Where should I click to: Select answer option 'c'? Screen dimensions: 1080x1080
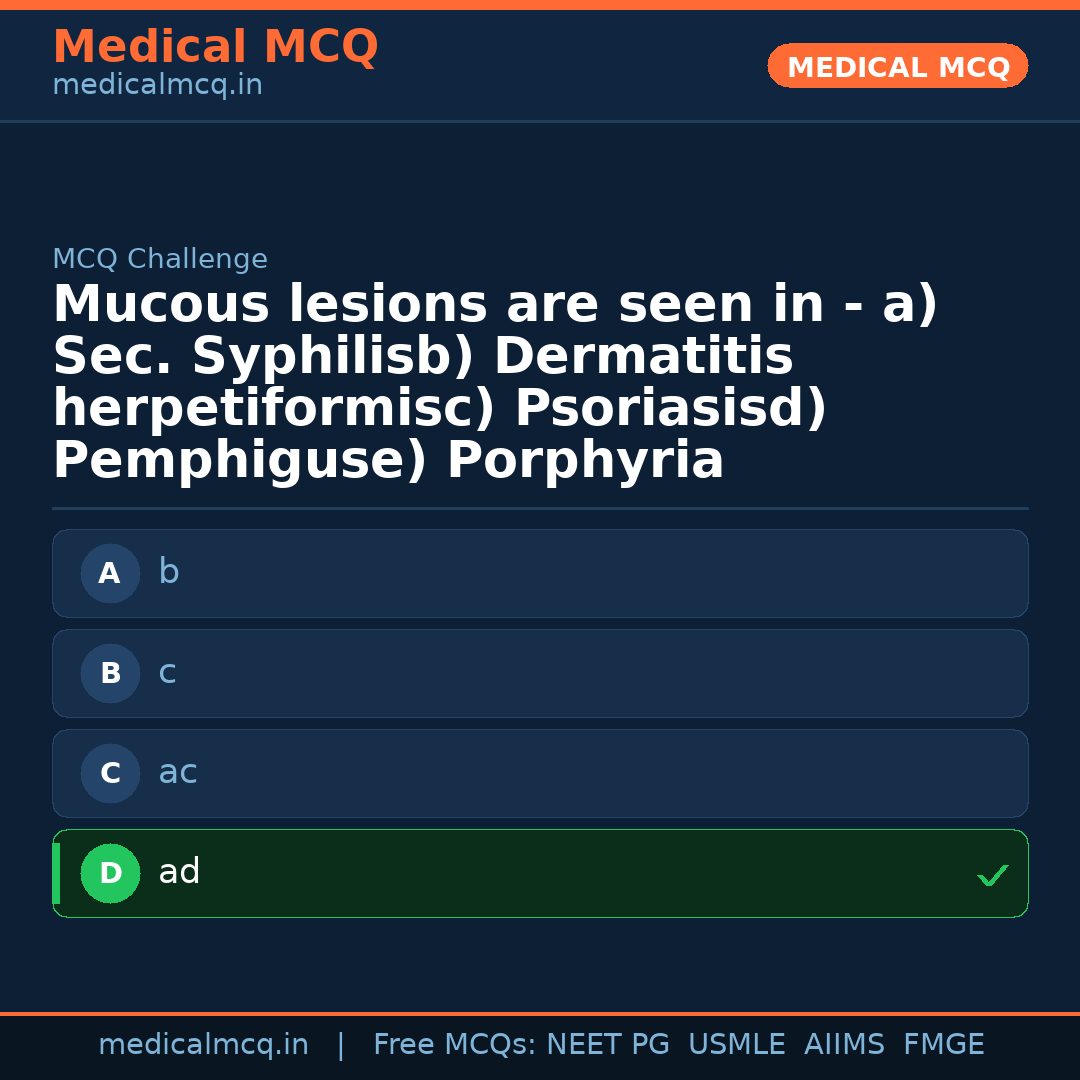pyautogui.click(x=540, y=673)
